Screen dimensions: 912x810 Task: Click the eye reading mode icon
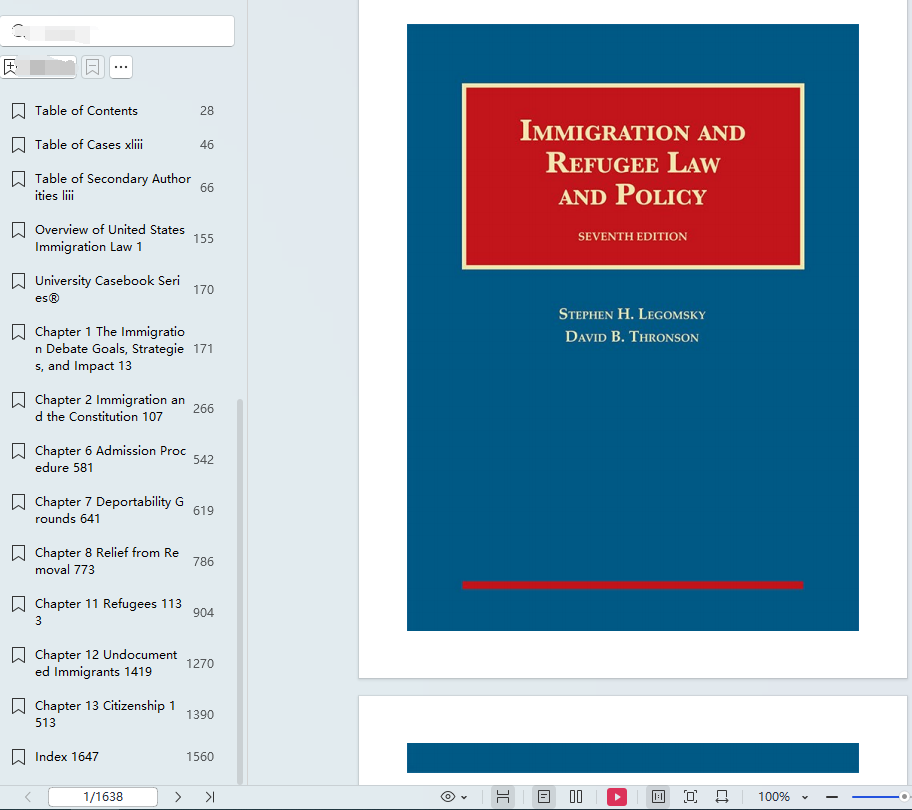[448, 797]
